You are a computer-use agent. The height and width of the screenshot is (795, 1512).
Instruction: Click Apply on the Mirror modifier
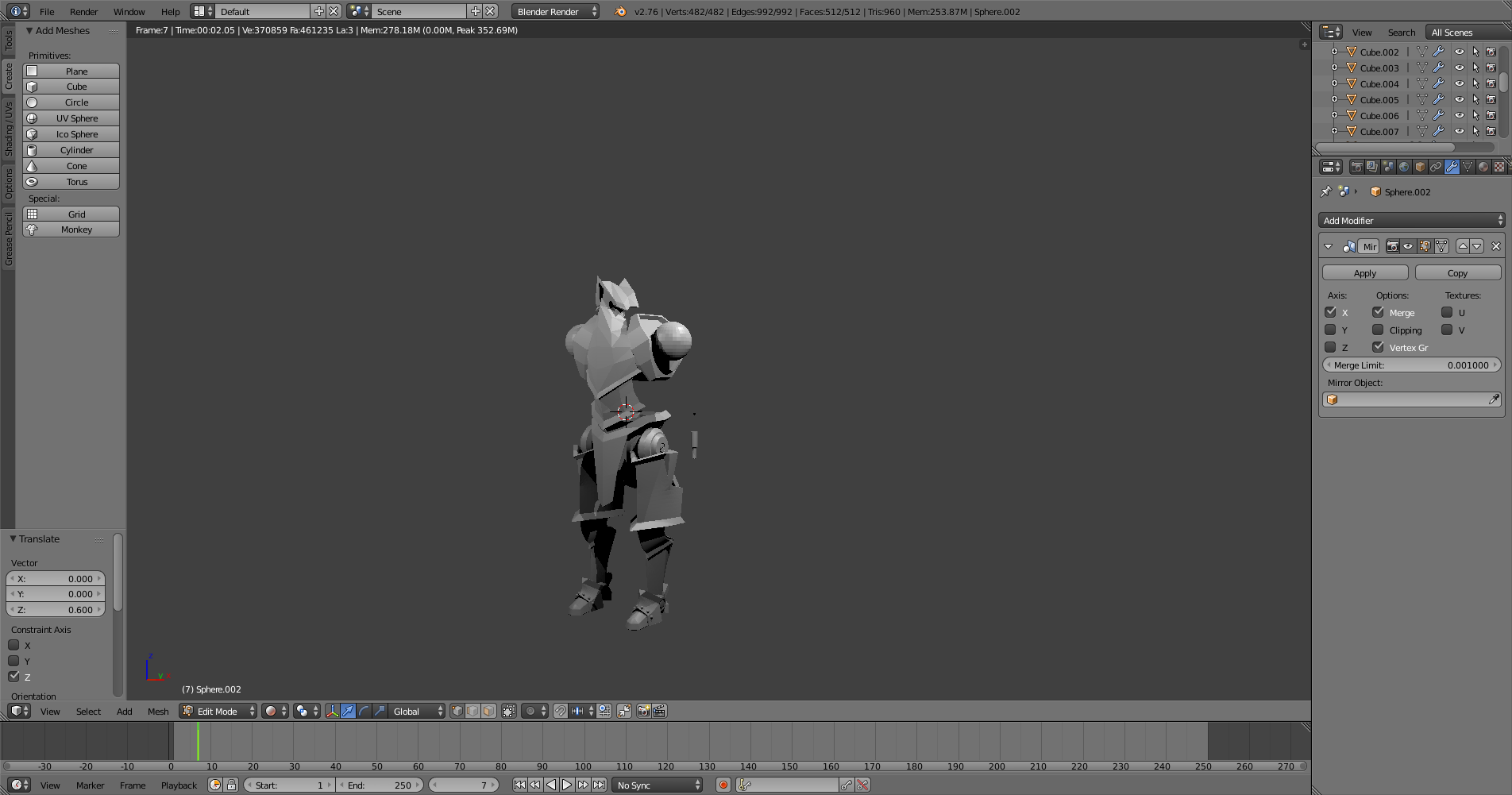[1365, 273]
